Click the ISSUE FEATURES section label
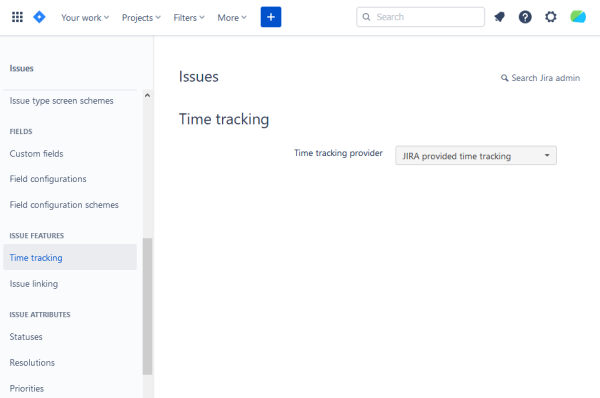 click(37, 236)
